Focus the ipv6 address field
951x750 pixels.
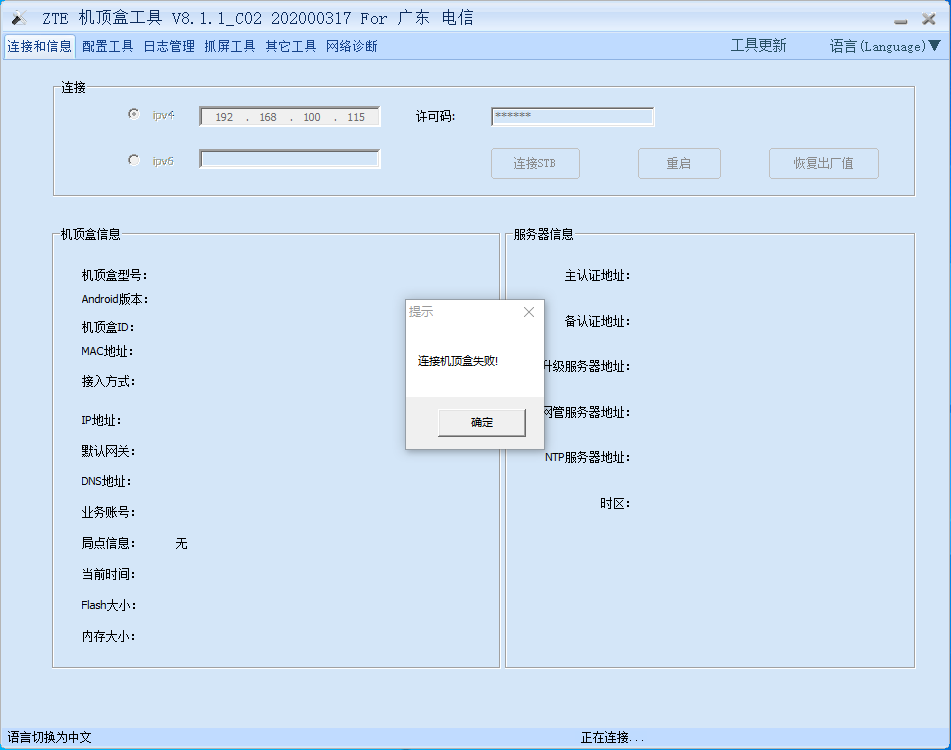[x=290, y=159]
